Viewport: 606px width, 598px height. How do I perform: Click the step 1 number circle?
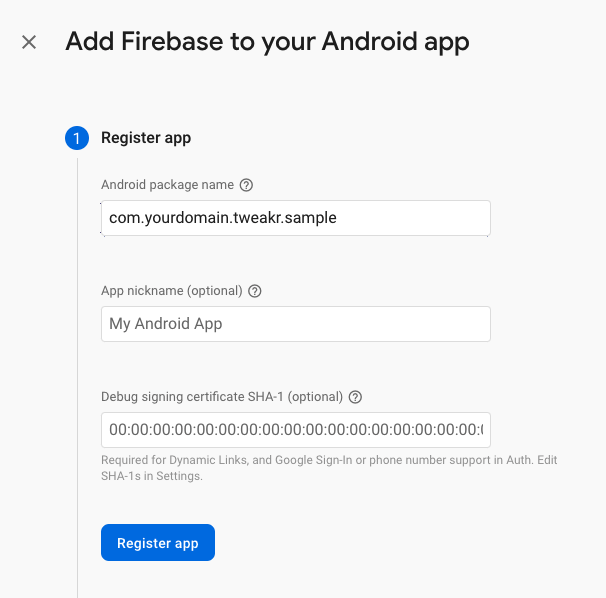77,138
